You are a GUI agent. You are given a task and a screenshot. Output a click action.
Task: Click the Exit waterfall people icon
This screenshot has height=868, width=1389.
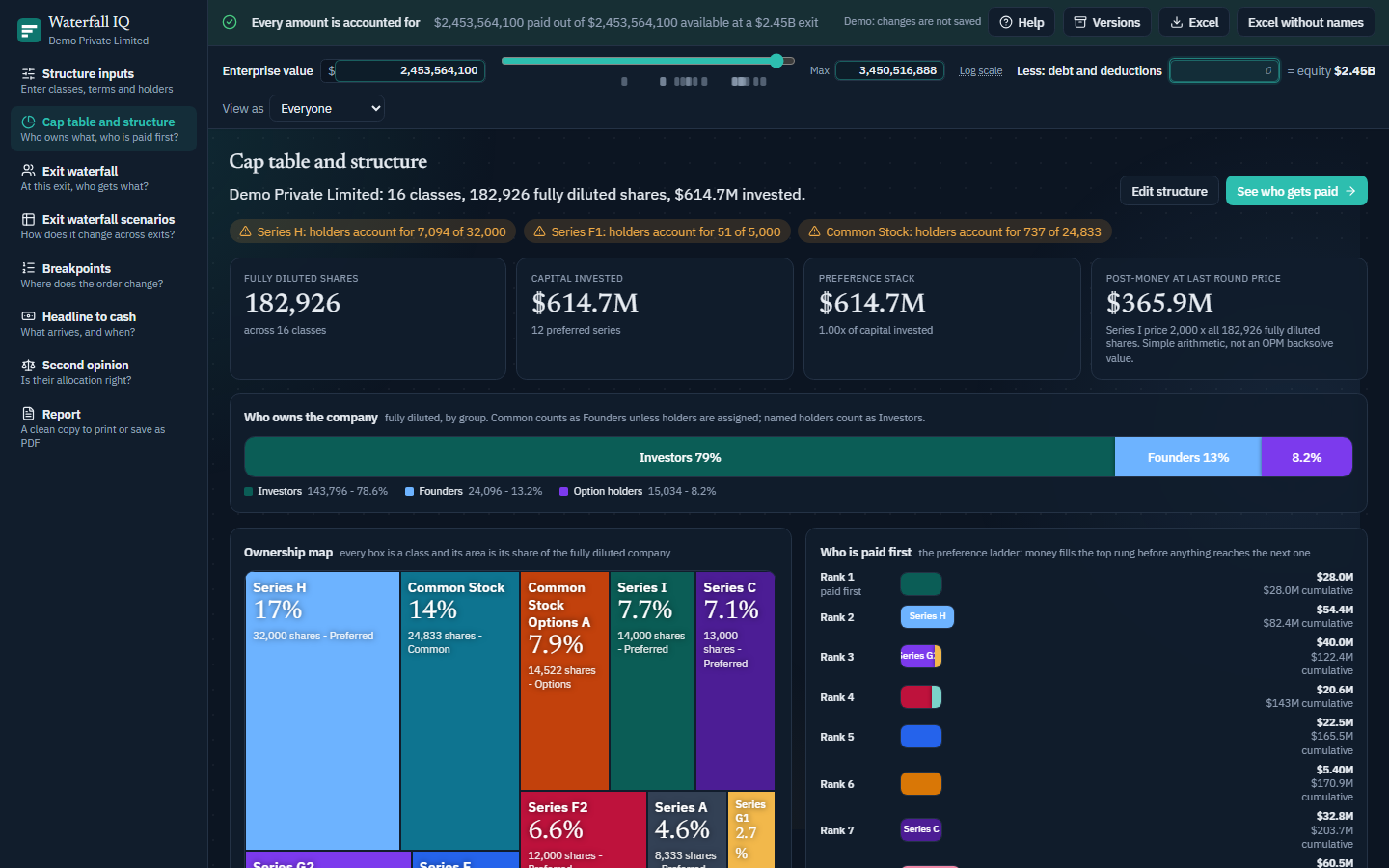(28, 171)
